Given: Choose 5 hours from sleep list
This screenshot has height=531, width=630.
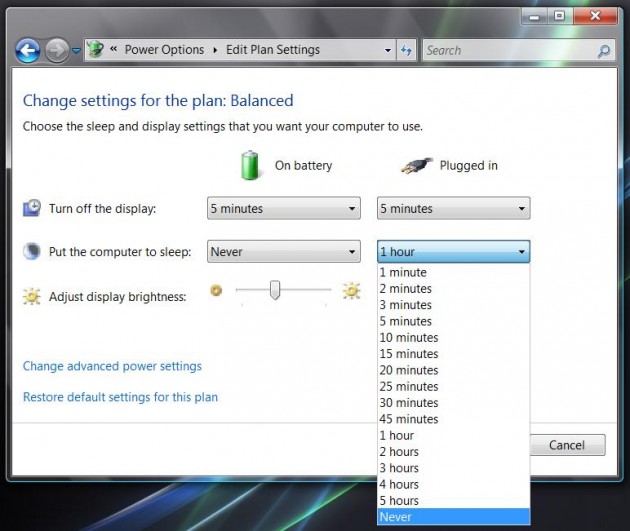Looking at the screenshot, I should [454, 500].
